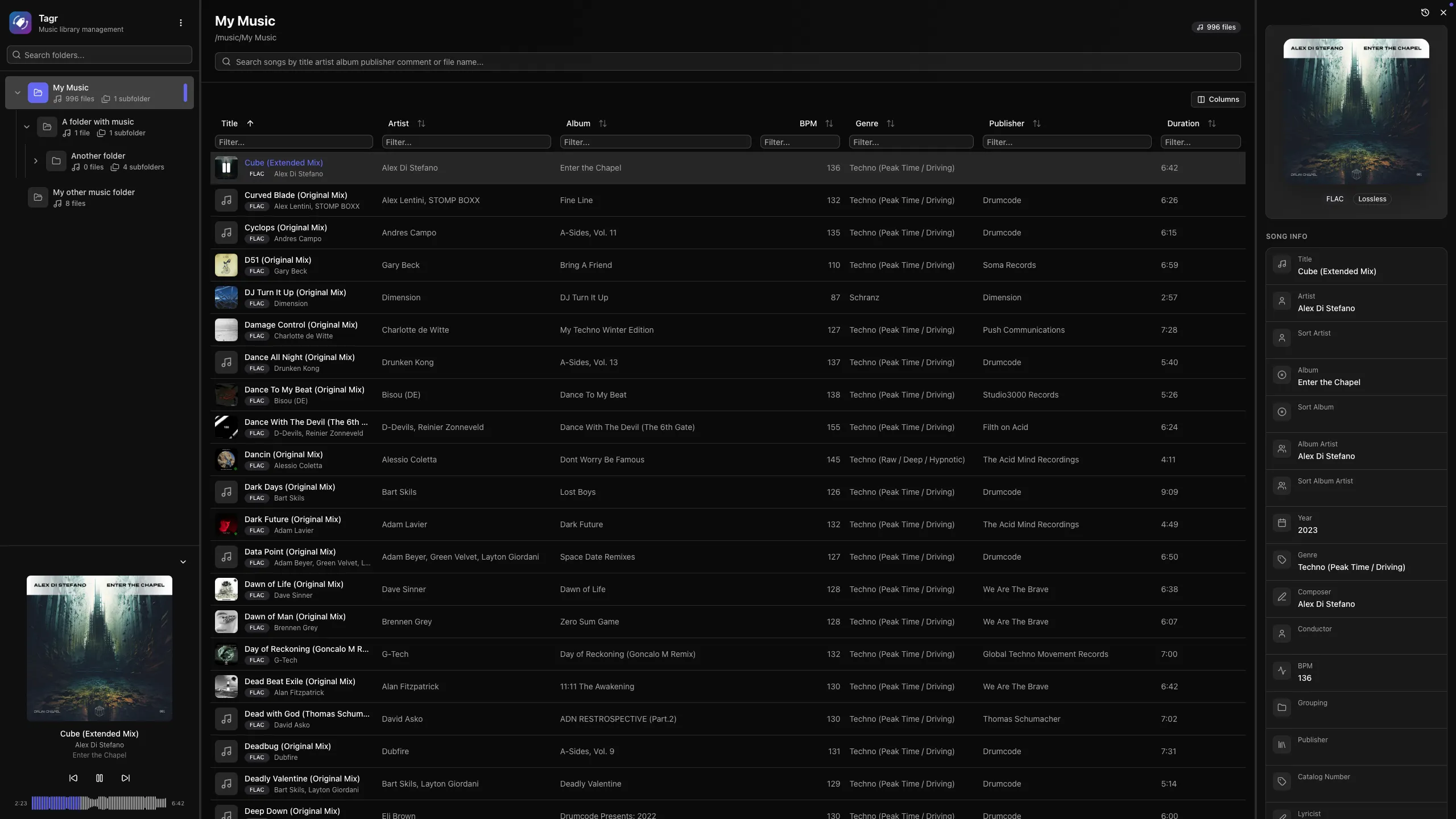Screen dimensions: 1456x819
Task: Skip to previous track in player
Action: click(73, 778)
